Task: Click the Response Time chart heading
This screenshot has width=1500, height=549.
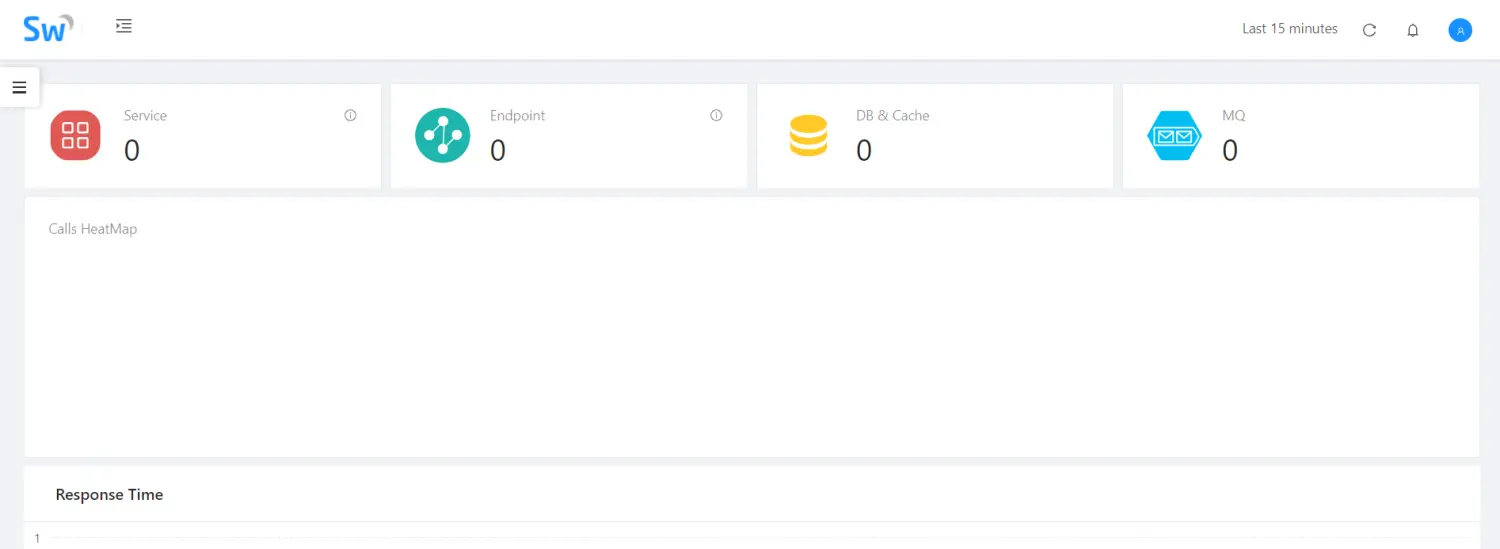Action: [109, 494]
